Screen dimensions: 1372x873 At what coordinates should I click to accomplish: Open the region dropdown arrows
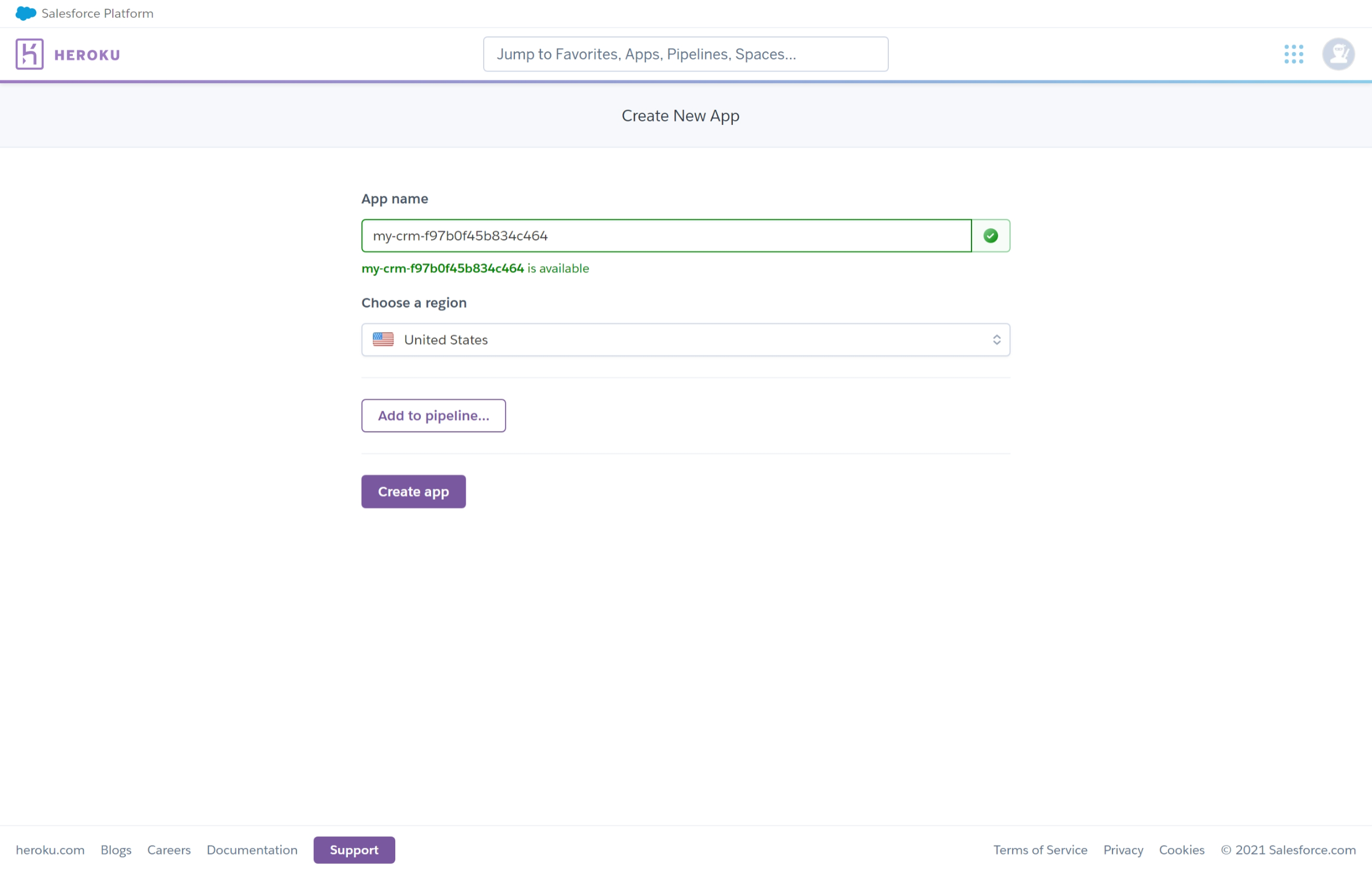click(996, 340)
